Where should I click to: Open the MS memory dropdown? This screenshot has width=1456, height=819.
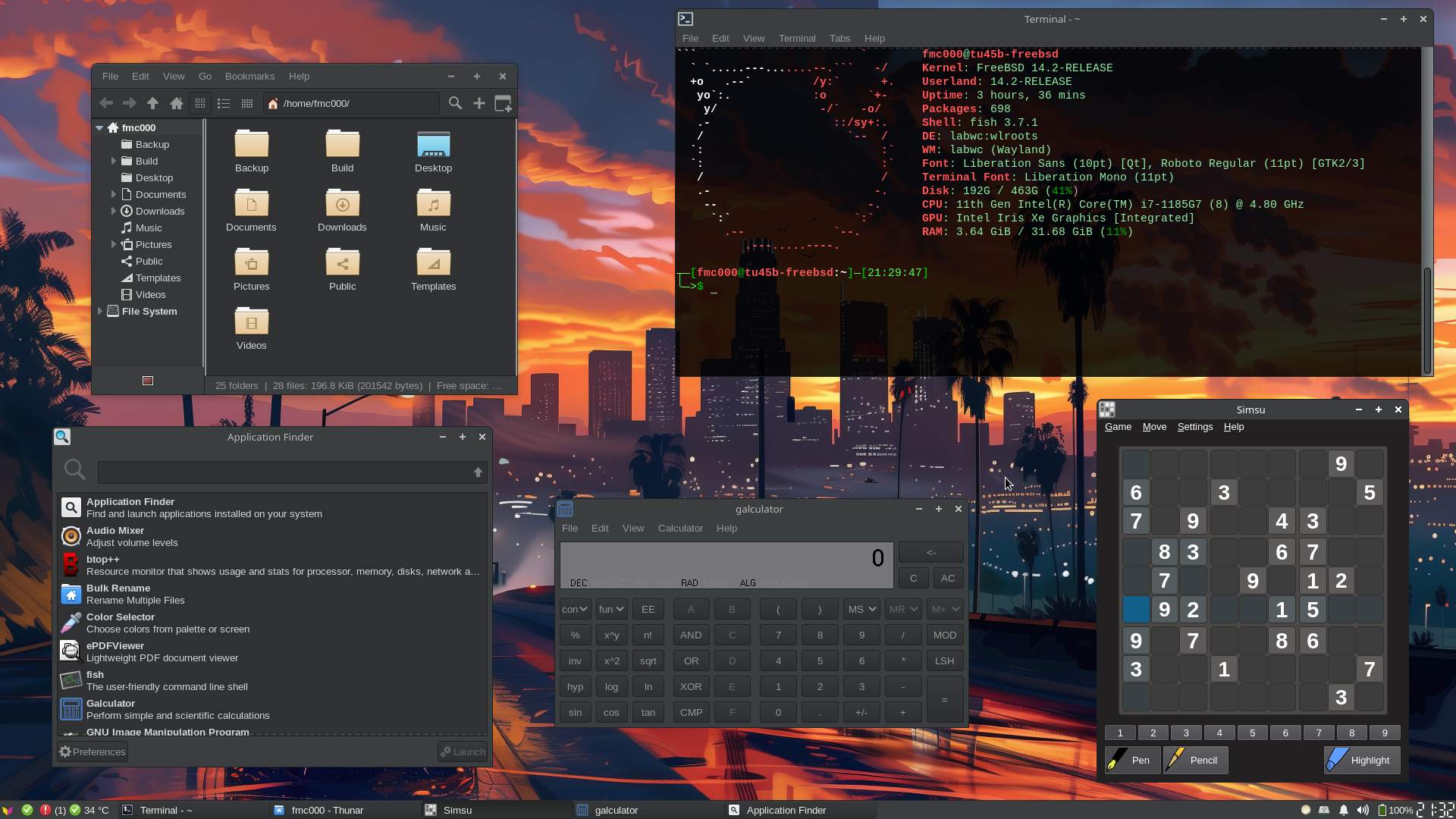[x=861, y=609]
